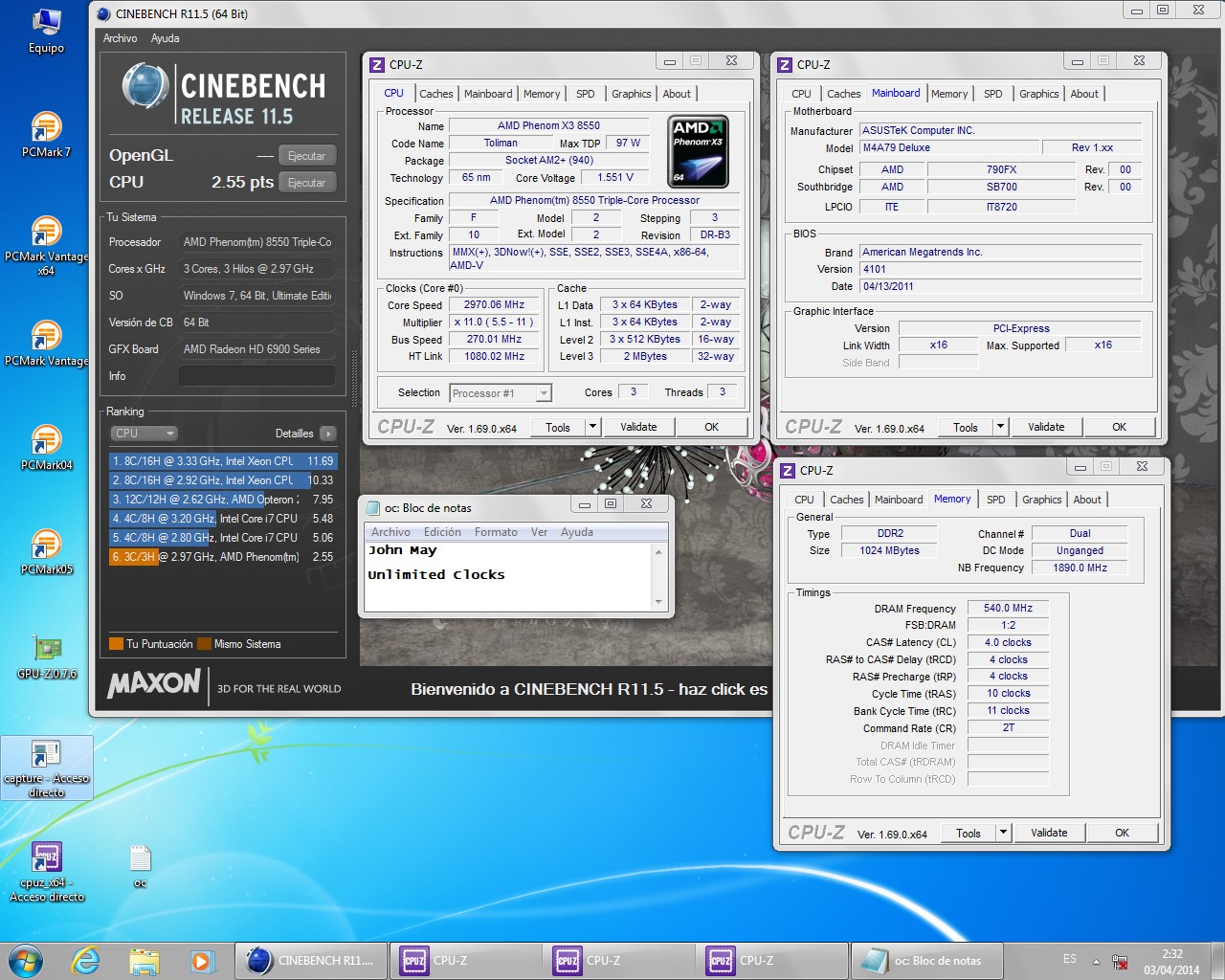The height and width of the screenshot is (980, 1225).
Task: Open the ranking CPU dropdown
Action: 145,434
